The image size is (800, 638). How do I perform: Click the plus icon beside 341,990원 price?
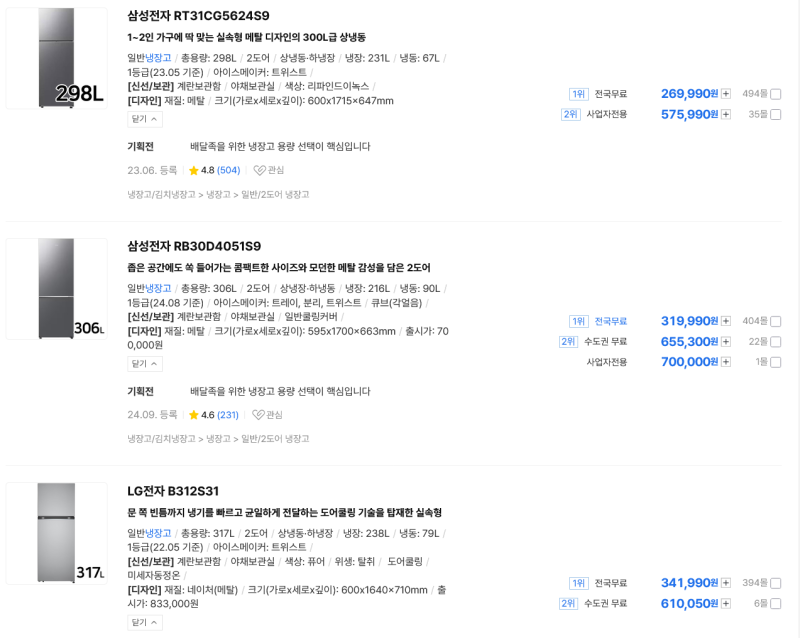726,583
